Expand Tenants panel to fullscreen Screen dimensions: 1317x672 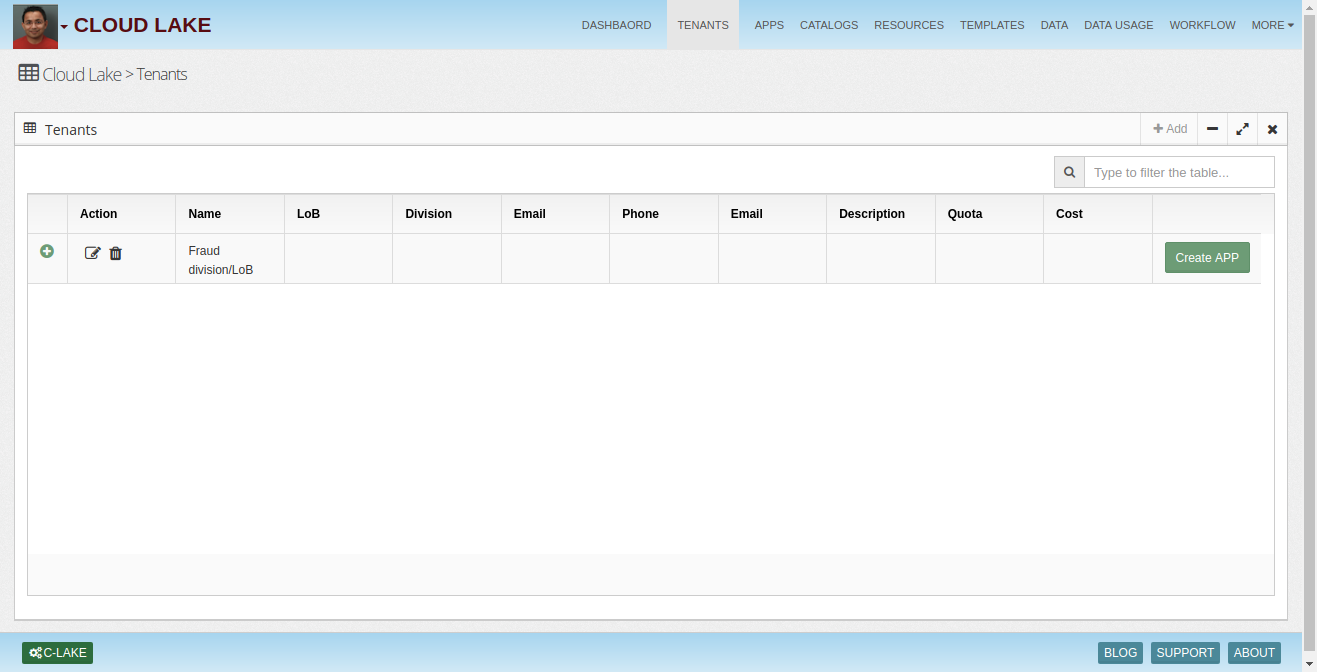tap(1242, 129)
